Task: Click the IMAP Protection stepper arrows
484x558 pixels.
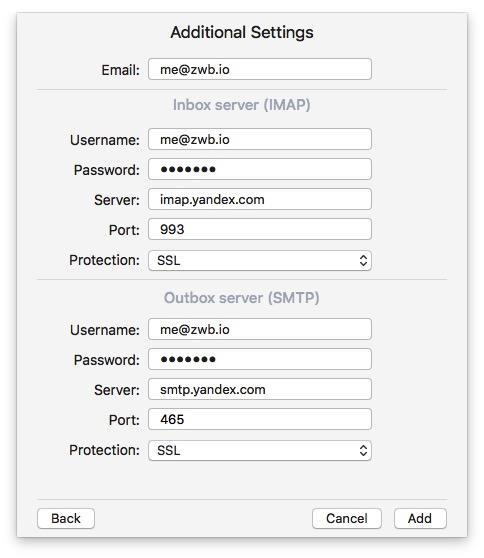Action: pos(363,260)
